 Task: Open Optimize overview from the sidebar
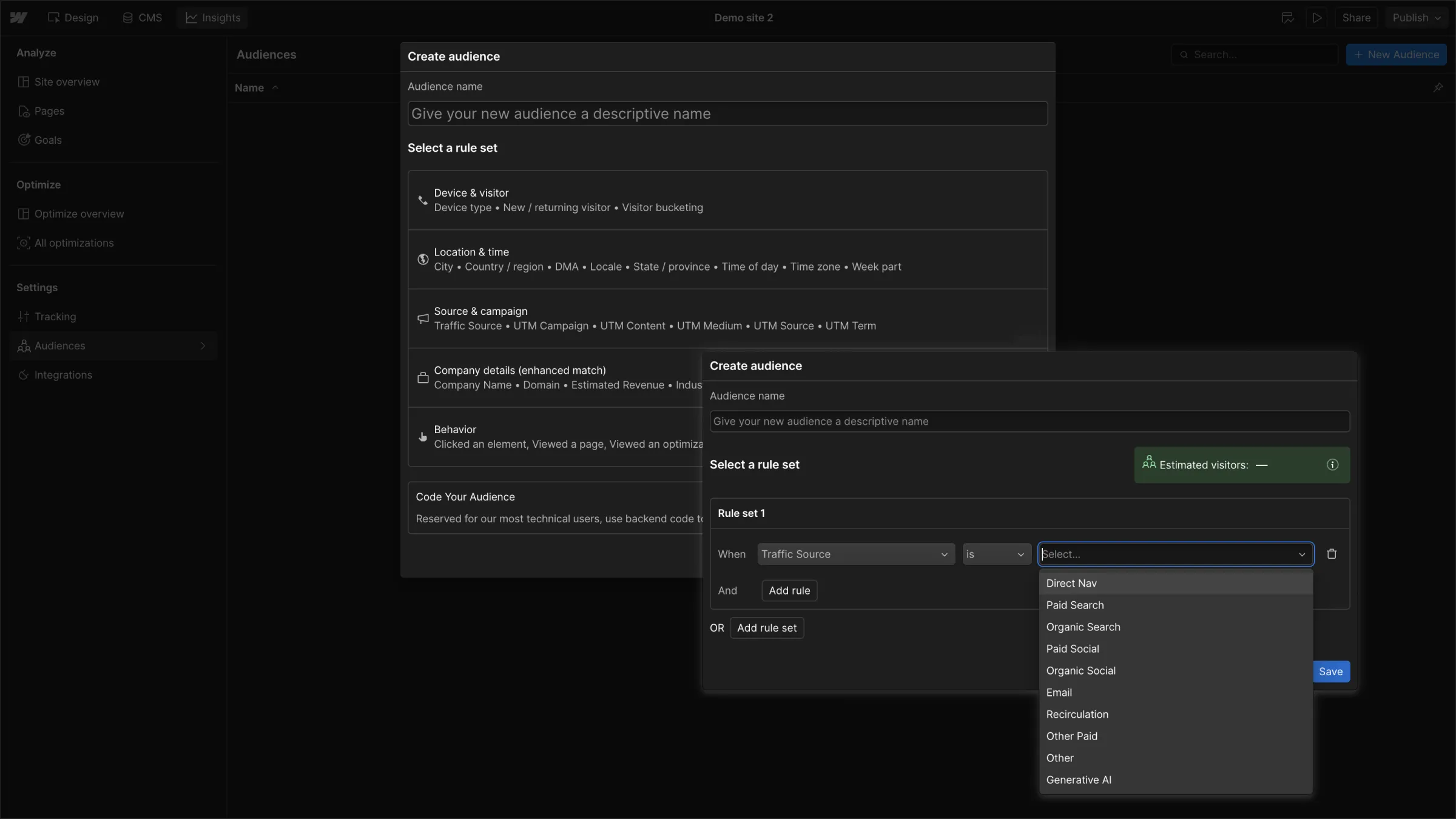point(78,214)
